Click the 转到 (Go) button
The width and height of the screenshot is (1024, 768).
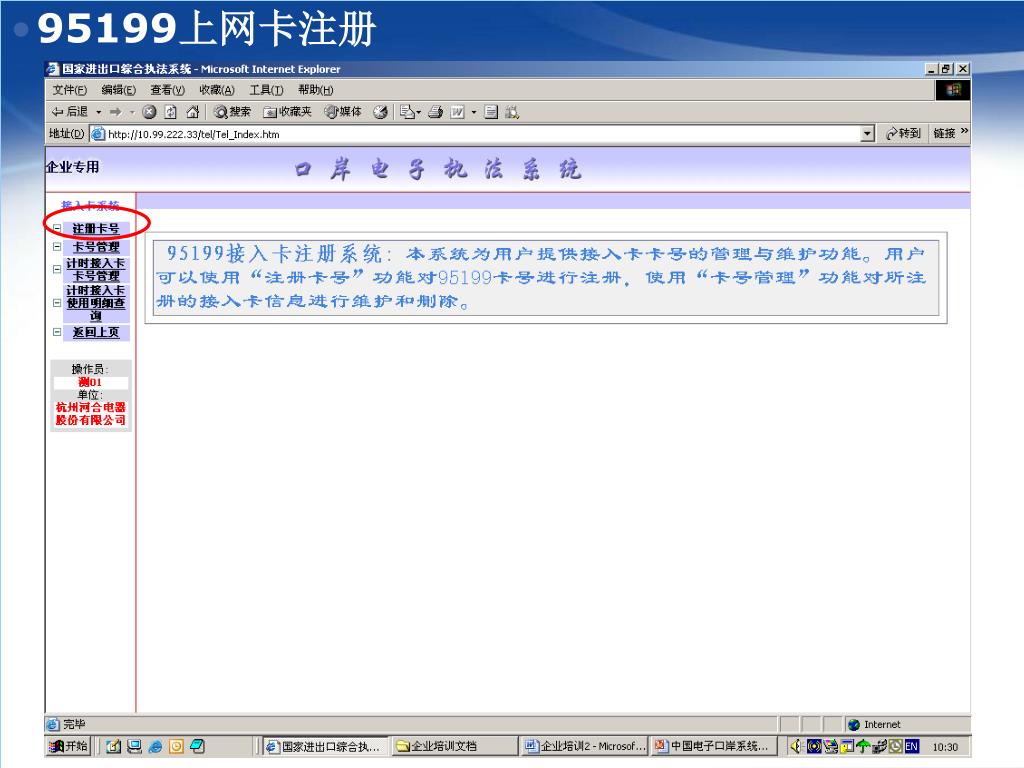pos(903,133)
